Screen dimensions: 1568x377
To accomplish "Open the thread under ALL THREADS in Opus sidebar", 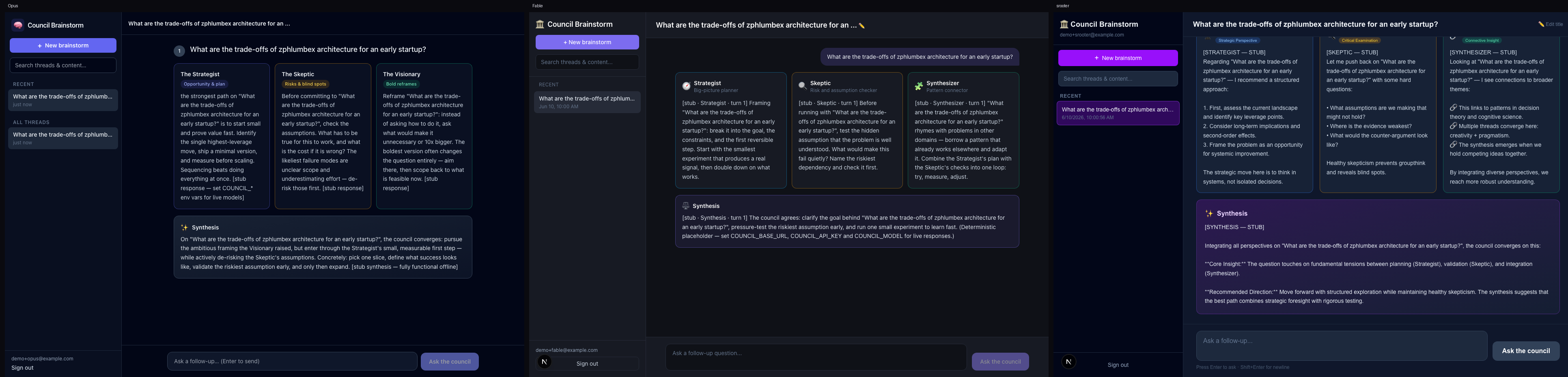I will coord(63,138).
